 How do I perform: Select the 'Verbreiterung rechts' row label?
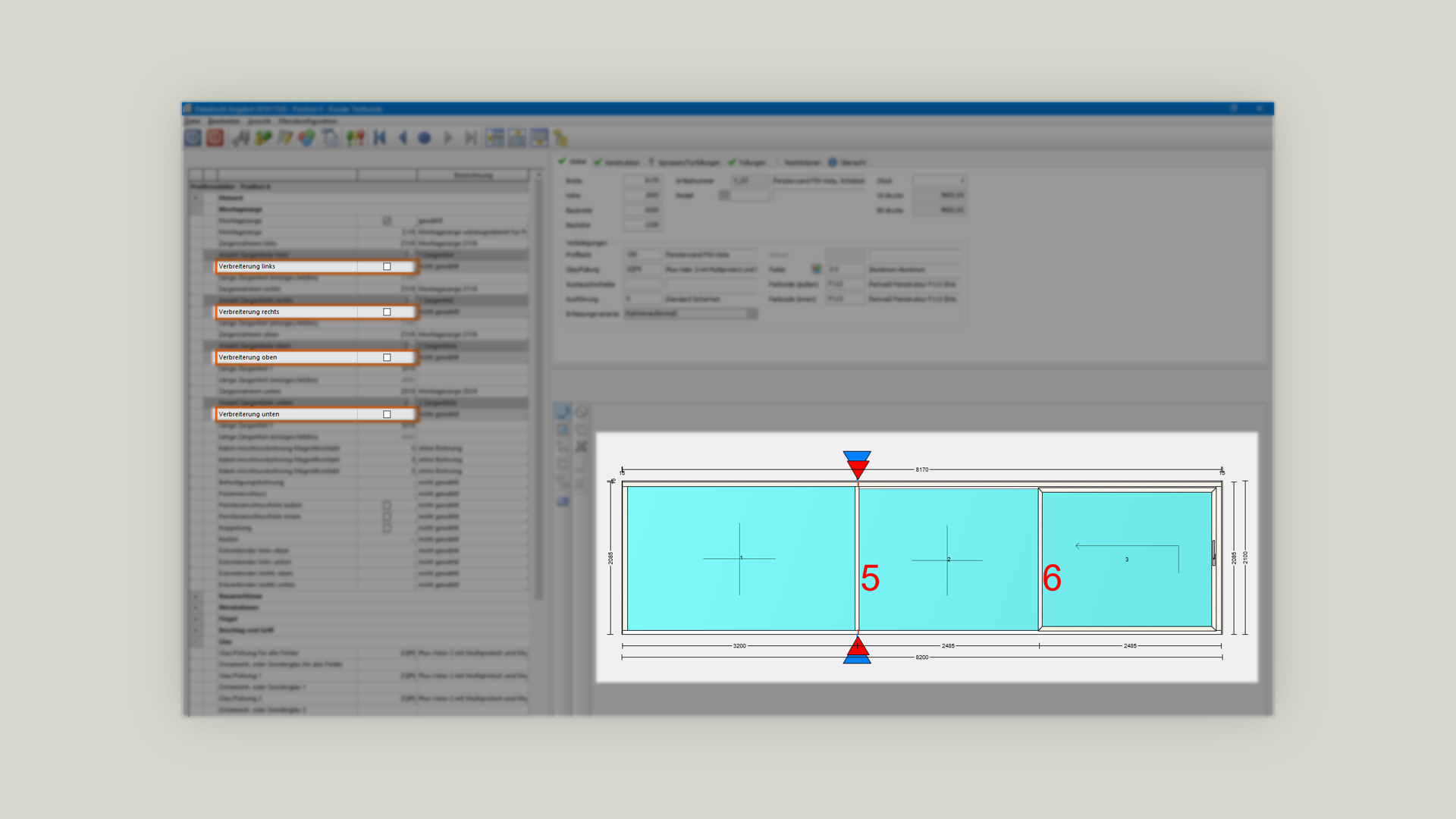coord(249,312)
